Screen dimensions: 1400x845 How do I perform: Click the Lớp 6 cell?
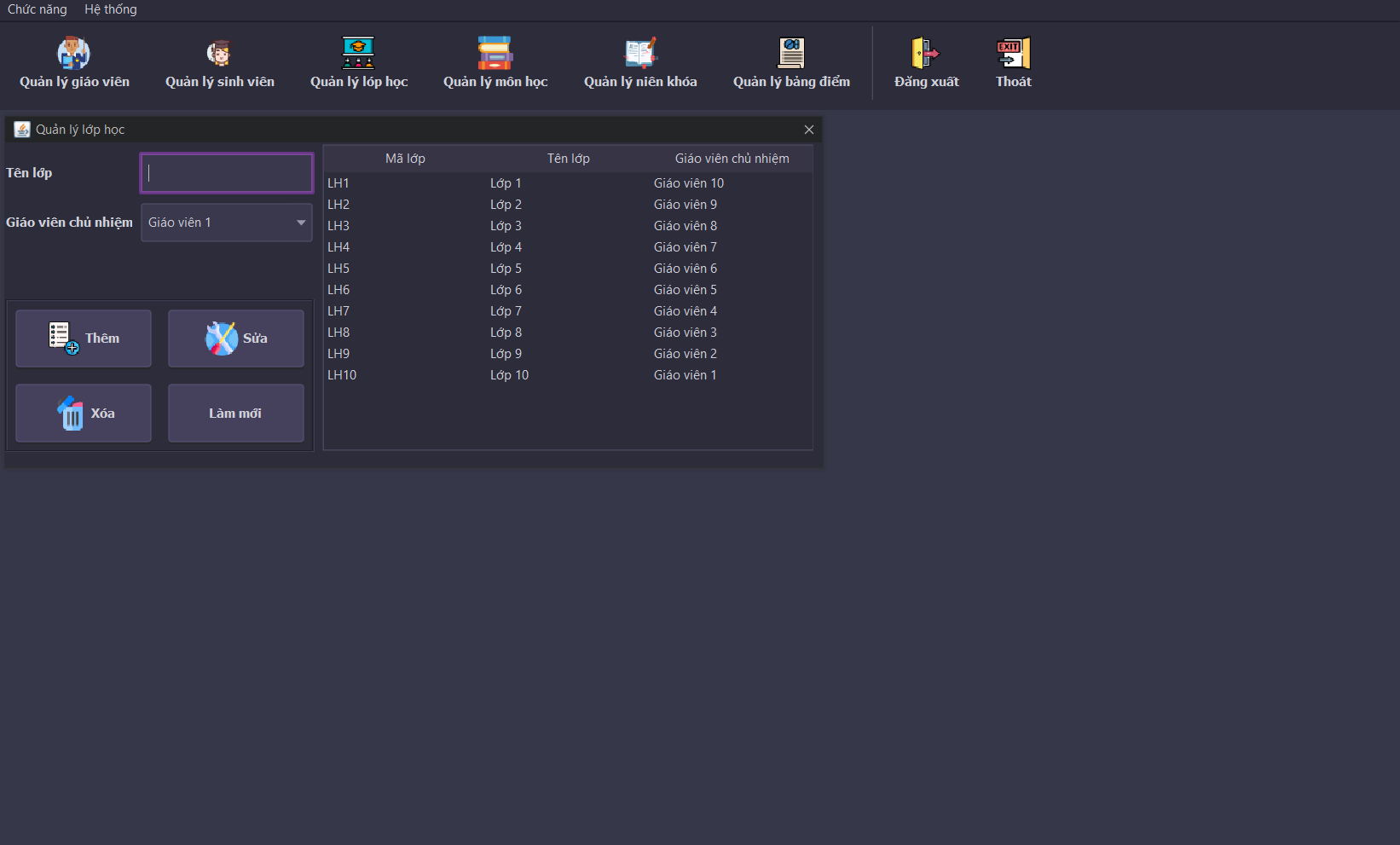pyautogui.click(x=569, y=290)
